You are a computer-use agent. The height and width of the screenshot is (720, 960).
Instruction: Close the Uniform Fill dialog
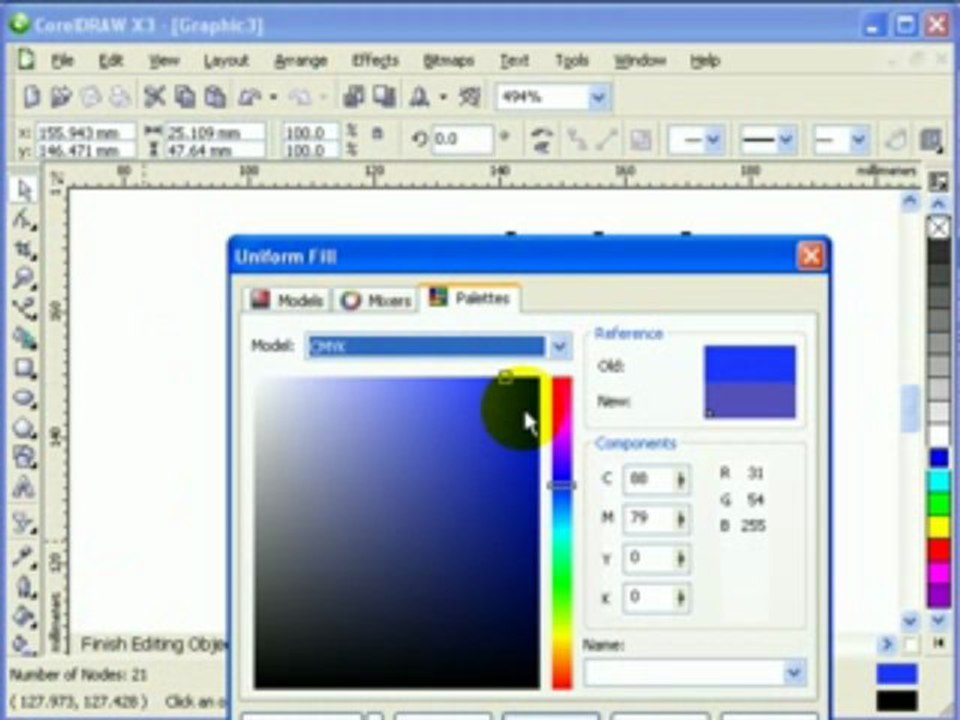811,256
